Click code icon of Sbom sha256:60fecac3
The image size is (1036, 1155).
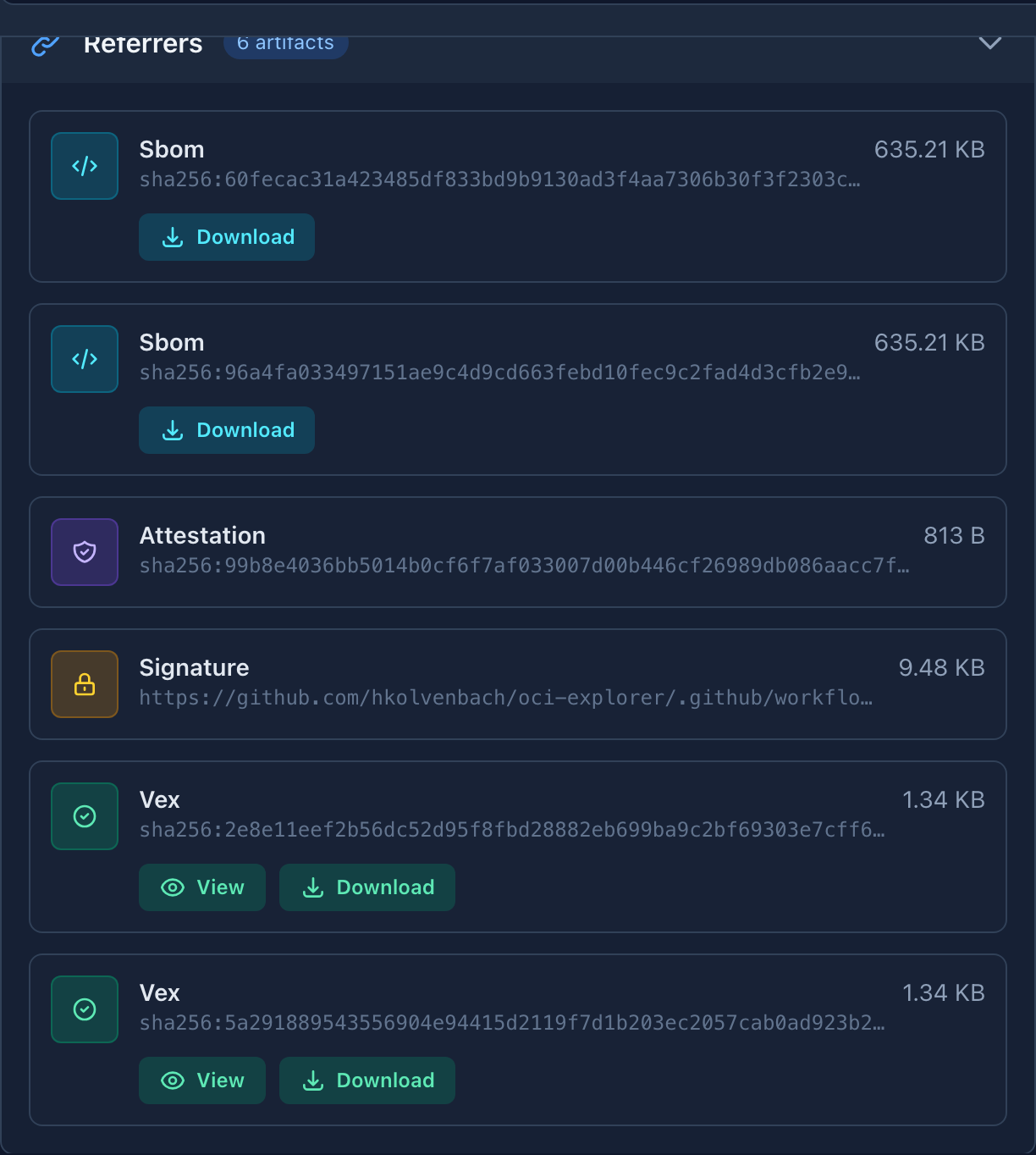pyautogui.click(x=85, y=166)
